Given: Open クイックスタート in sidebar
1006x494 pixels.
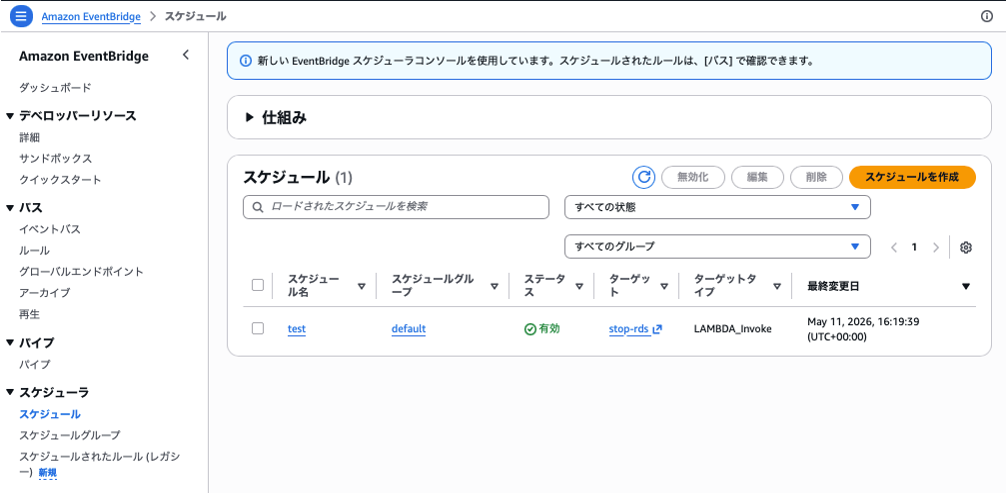Looking at the screenshot, I should (60, 180).
